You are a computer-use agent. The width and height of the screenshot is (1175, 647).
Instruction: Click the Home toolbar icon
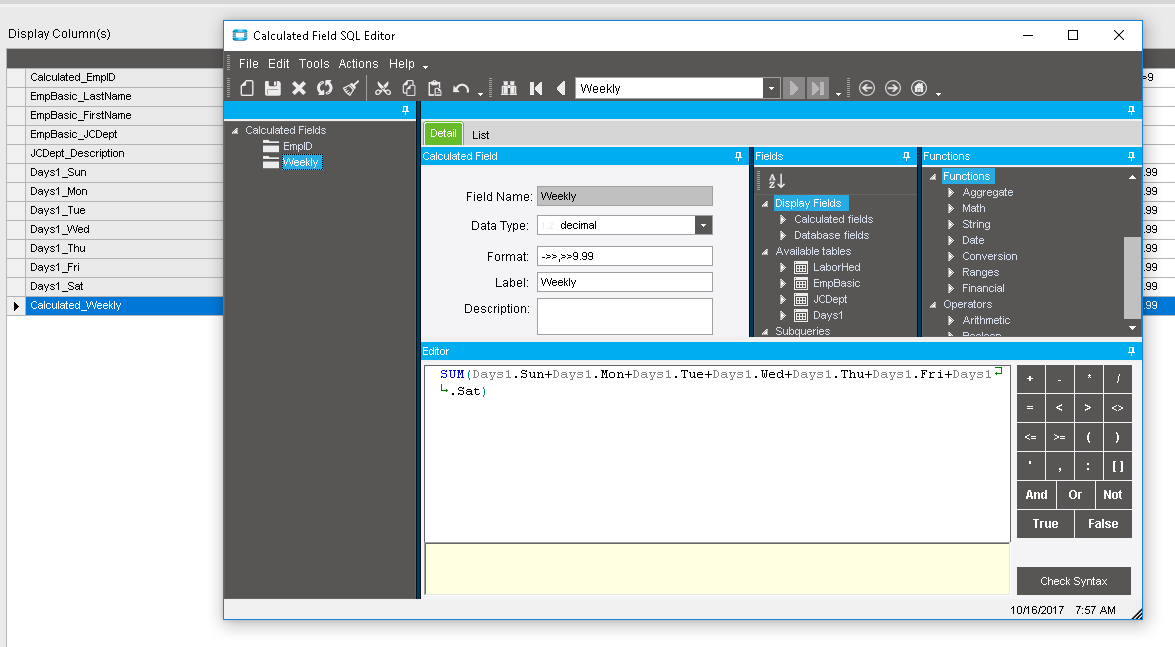(919, 88)
